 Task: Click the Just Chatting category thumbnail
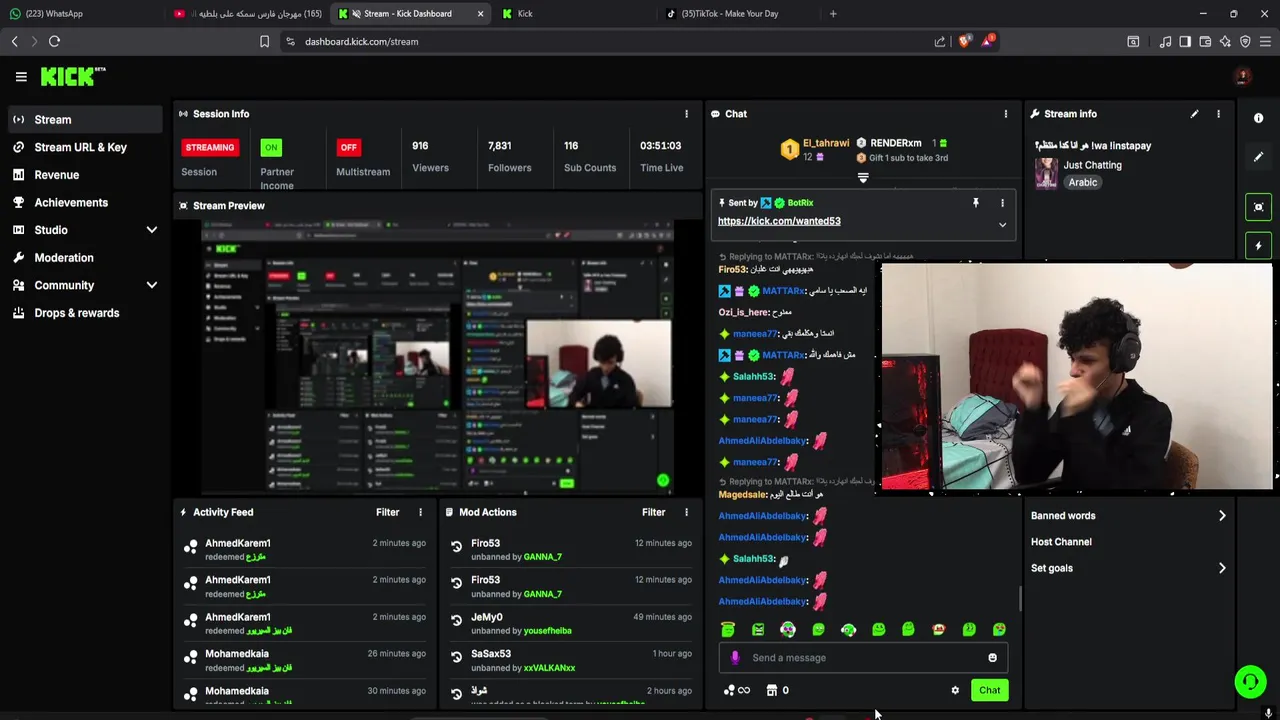[1046, 173]
